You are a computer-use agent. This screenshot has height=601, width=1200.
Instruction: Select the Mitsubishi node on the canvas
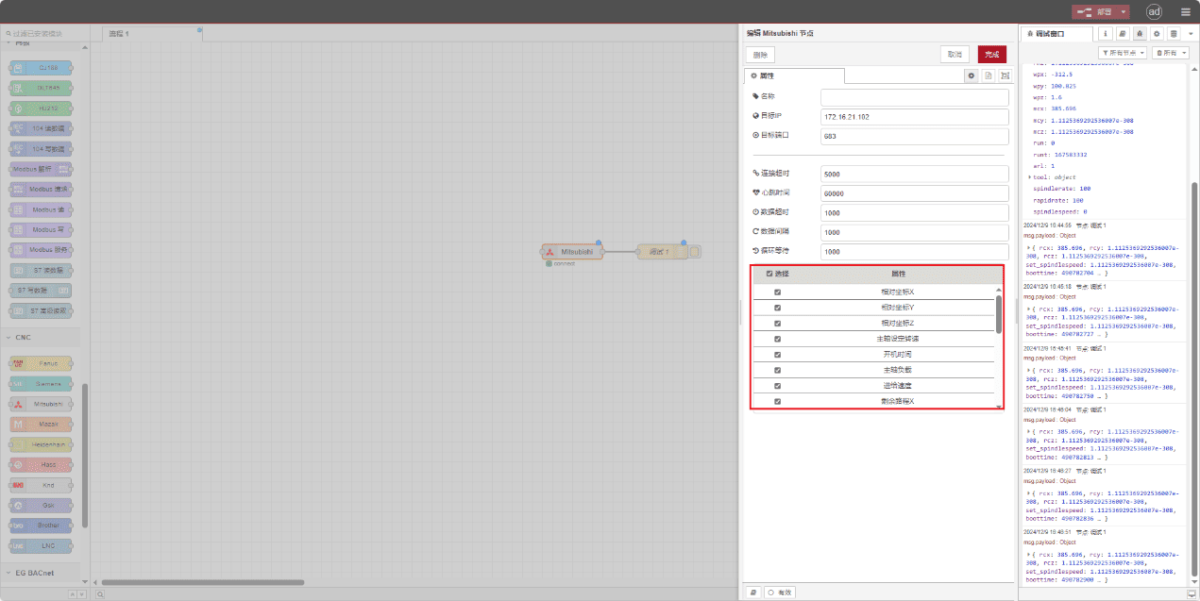tap(572, 252)
